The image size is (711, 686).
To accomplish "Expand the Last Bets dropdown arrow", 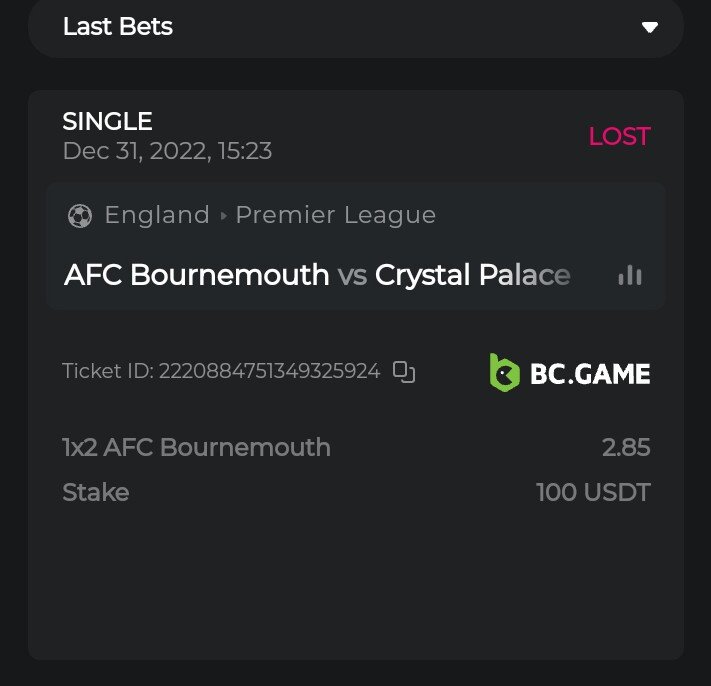I will coord(650,27).
